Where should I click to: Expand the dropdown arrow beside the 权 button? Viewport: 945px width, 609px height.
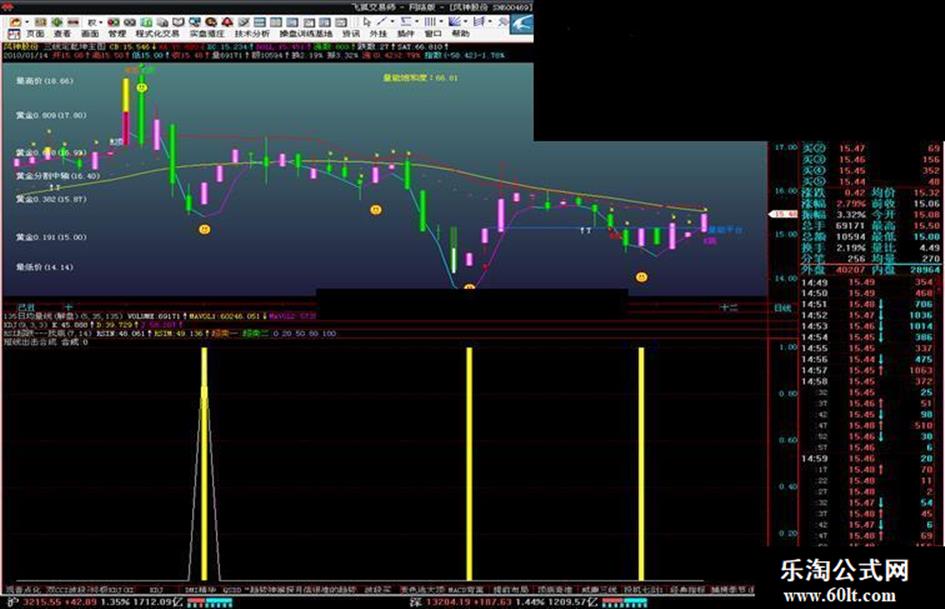pos(100,22)
